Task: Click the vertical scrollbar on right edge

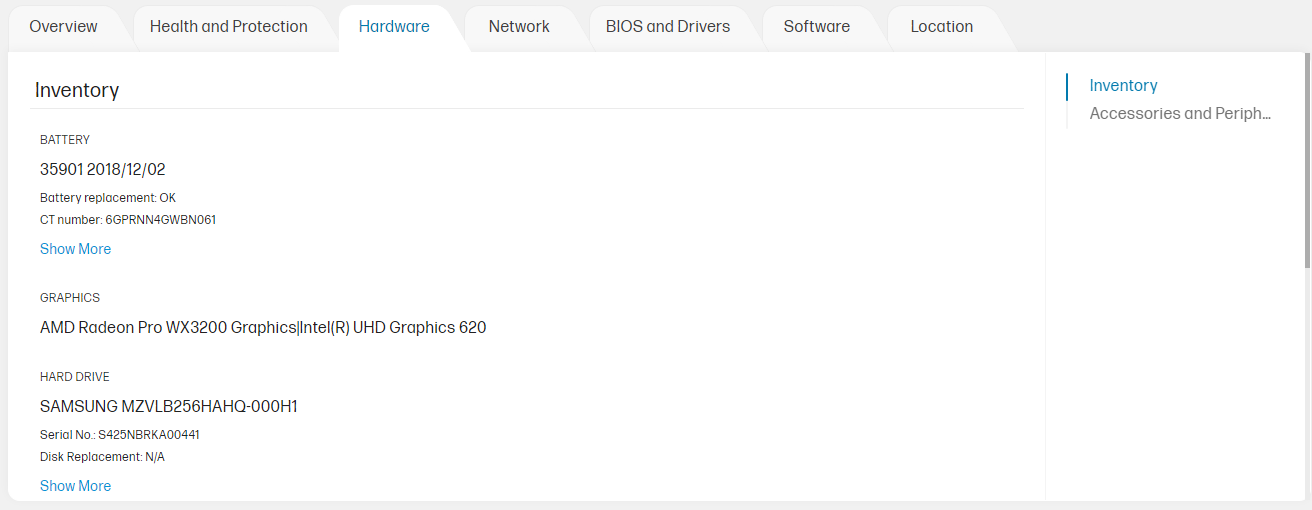Action: tap(1306, 160)
